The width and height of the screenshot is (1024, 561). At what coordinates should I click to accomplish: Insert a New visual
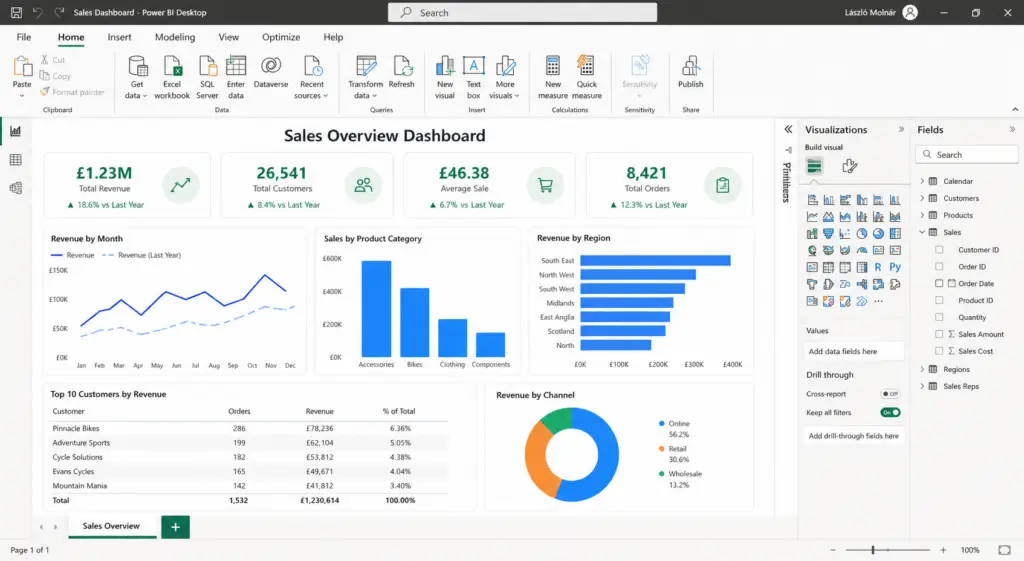click(x=445, y=77)
